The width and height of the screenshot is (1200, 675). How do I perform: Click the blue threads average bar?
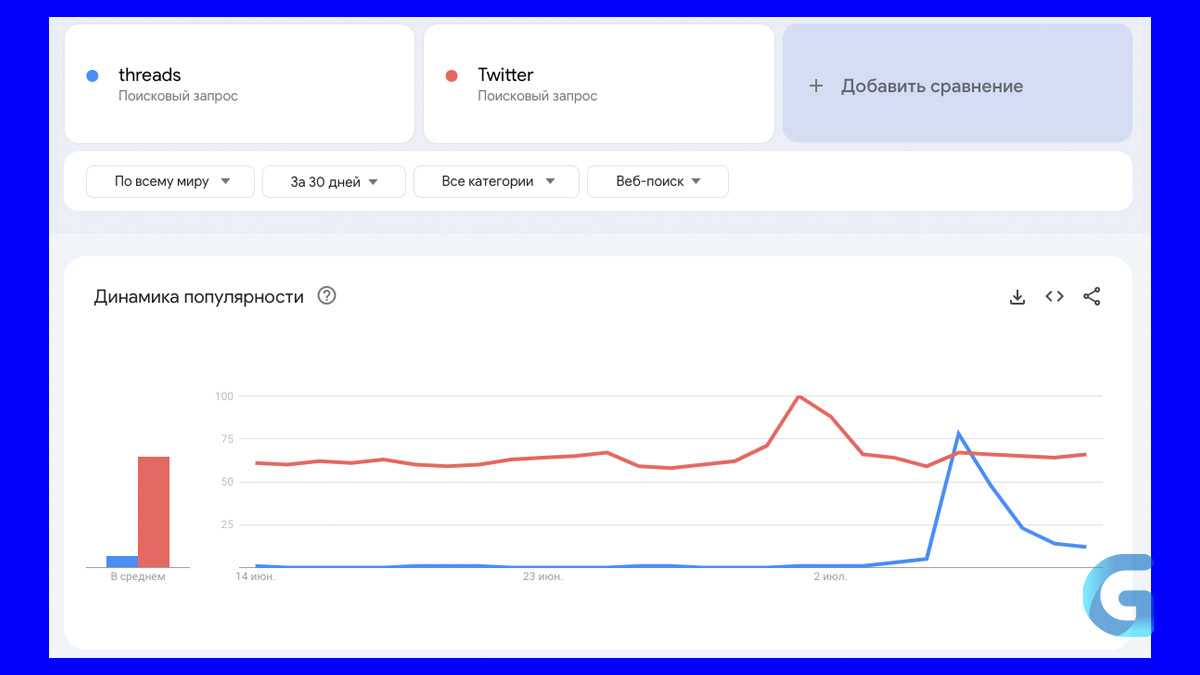pyautogui.click(x=122, y=562)
